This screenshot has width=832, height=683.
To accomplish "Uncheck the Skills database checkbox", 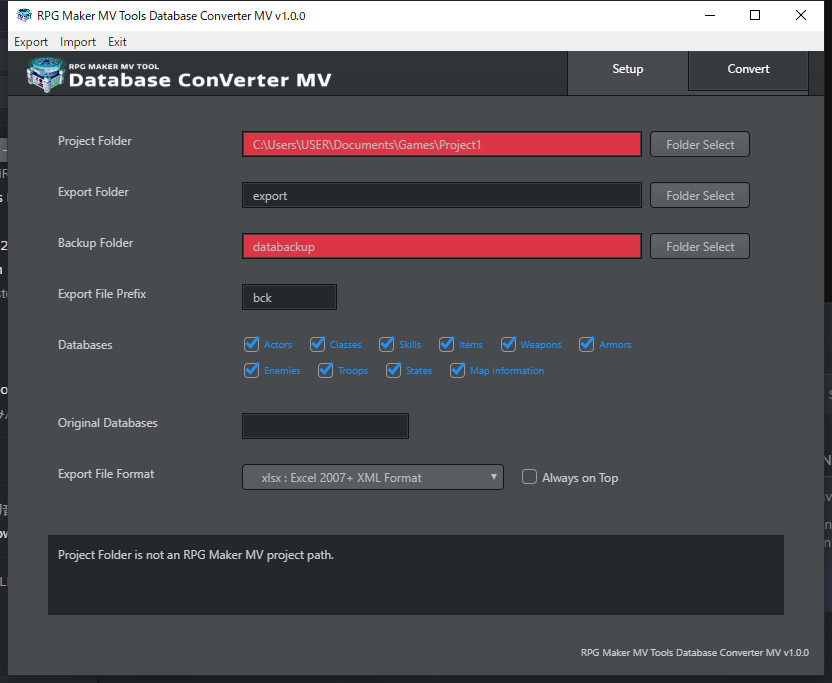I will pos(385,344).
